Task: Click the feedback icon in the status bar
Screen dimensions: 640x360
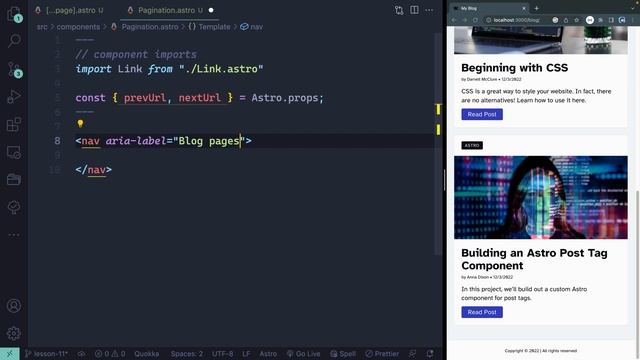Action: pos(413,354)
